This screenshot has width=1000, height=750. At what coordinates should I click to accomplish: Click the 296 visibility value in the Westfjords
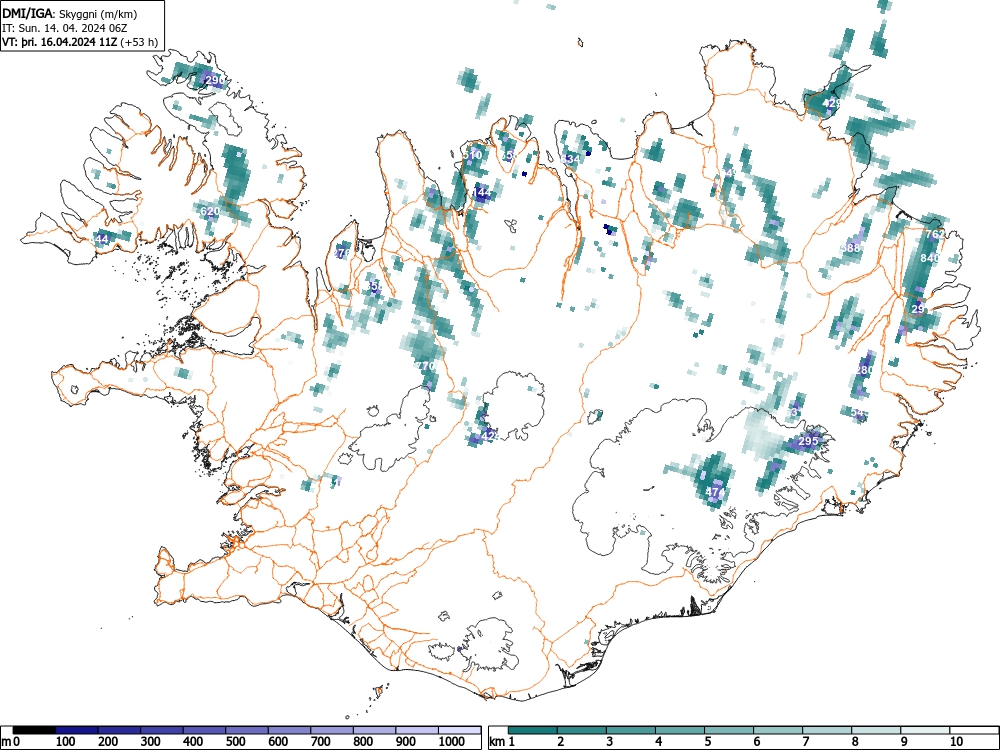215,80
